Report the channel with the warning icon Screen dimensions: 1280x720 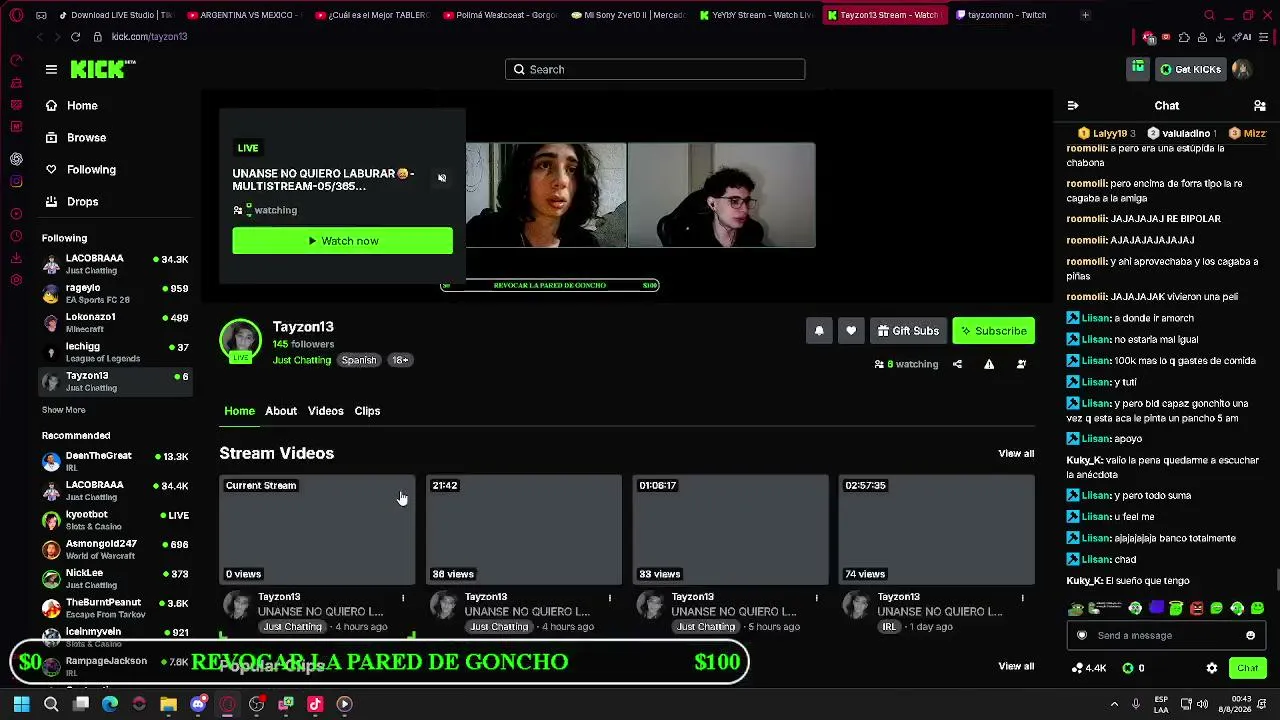(989, 364)
